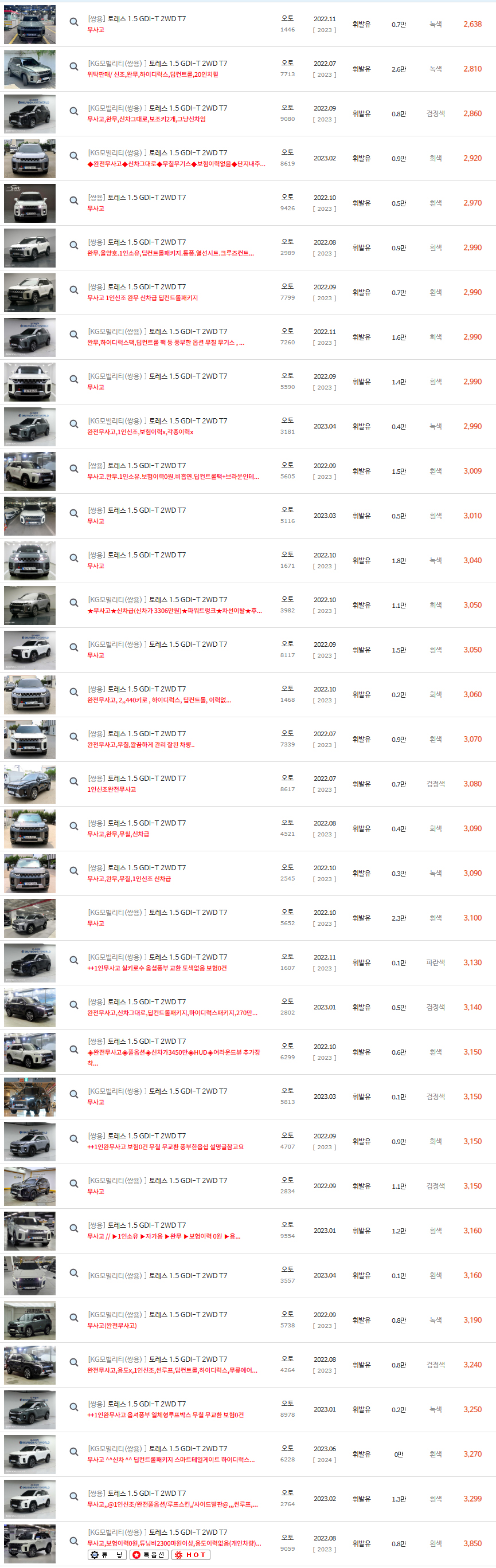
Task: Open thumbnail for the 3,140 purple car
Action: 30,1007
